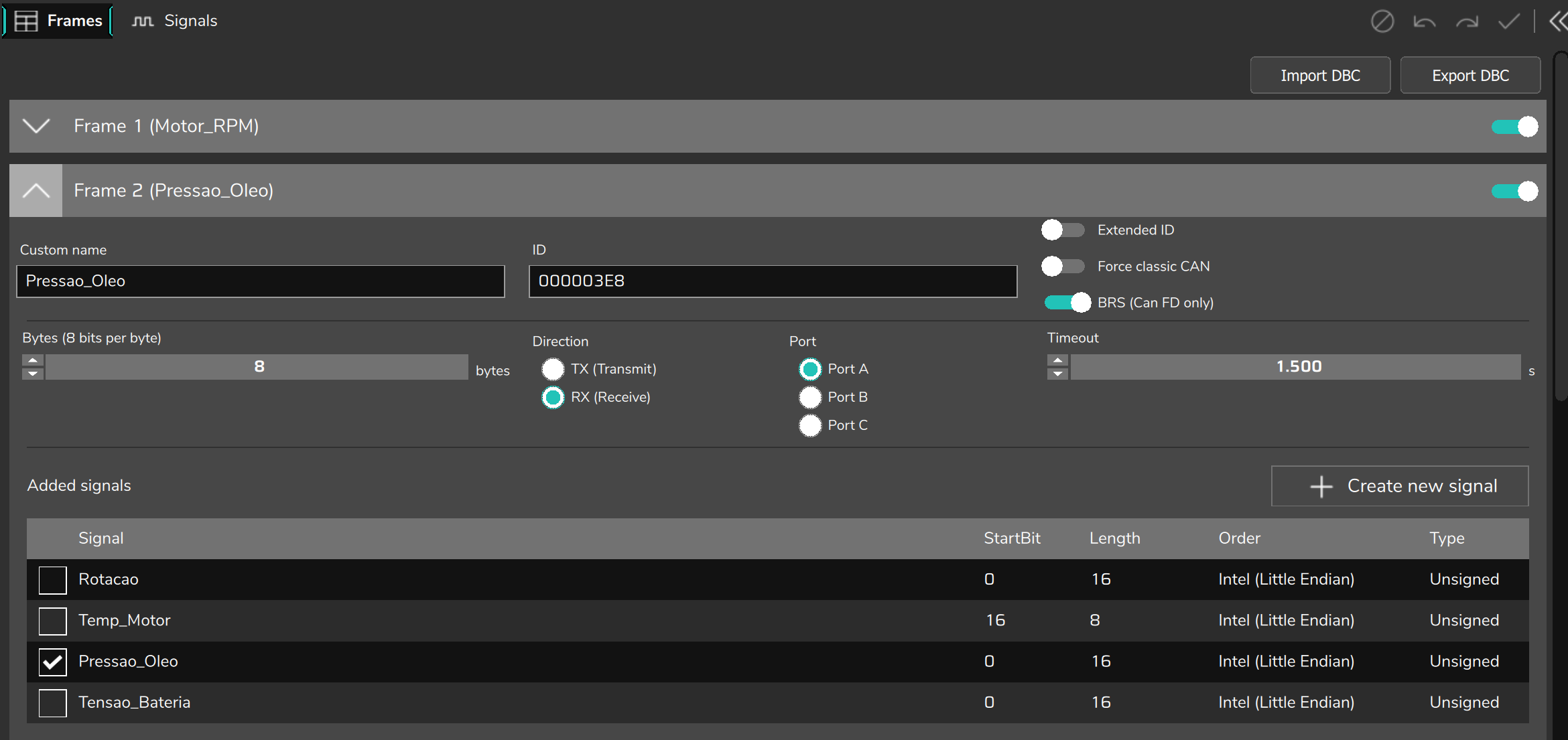This screenshot has height=740, width=1568.
Task: Click the Custom name input field
Action: 261,281
